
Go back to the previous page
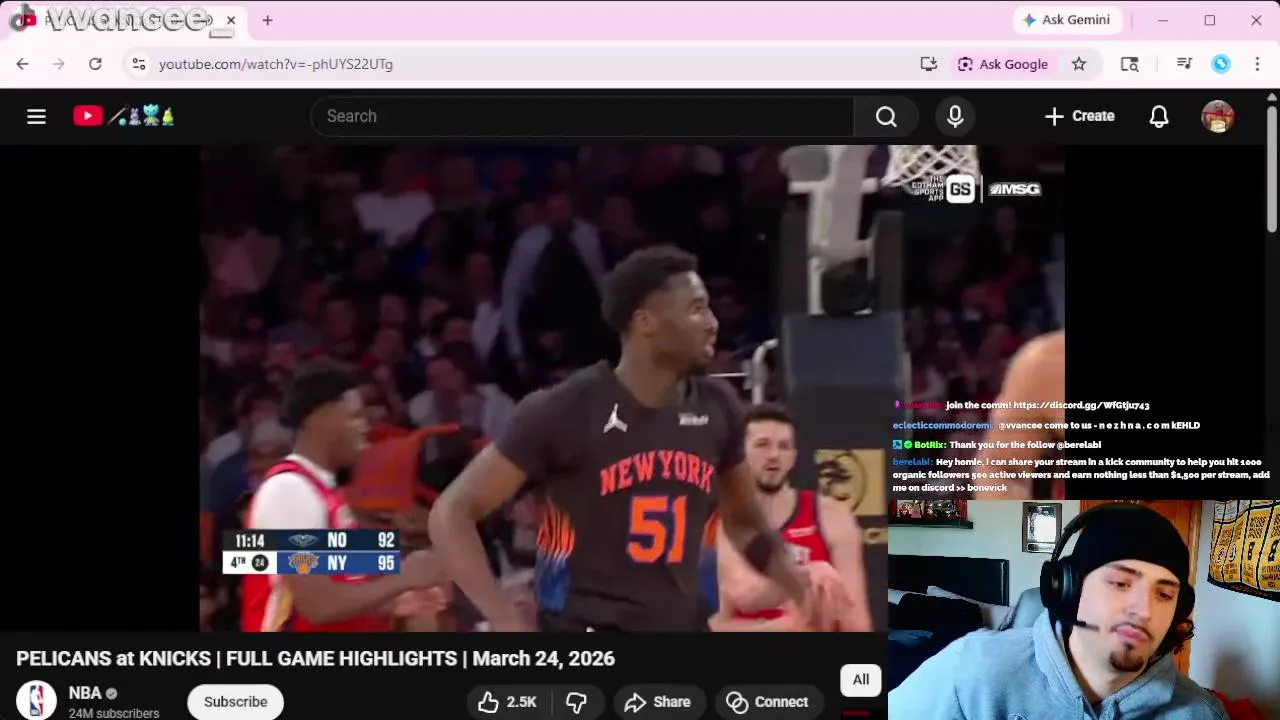pos(22,64)
